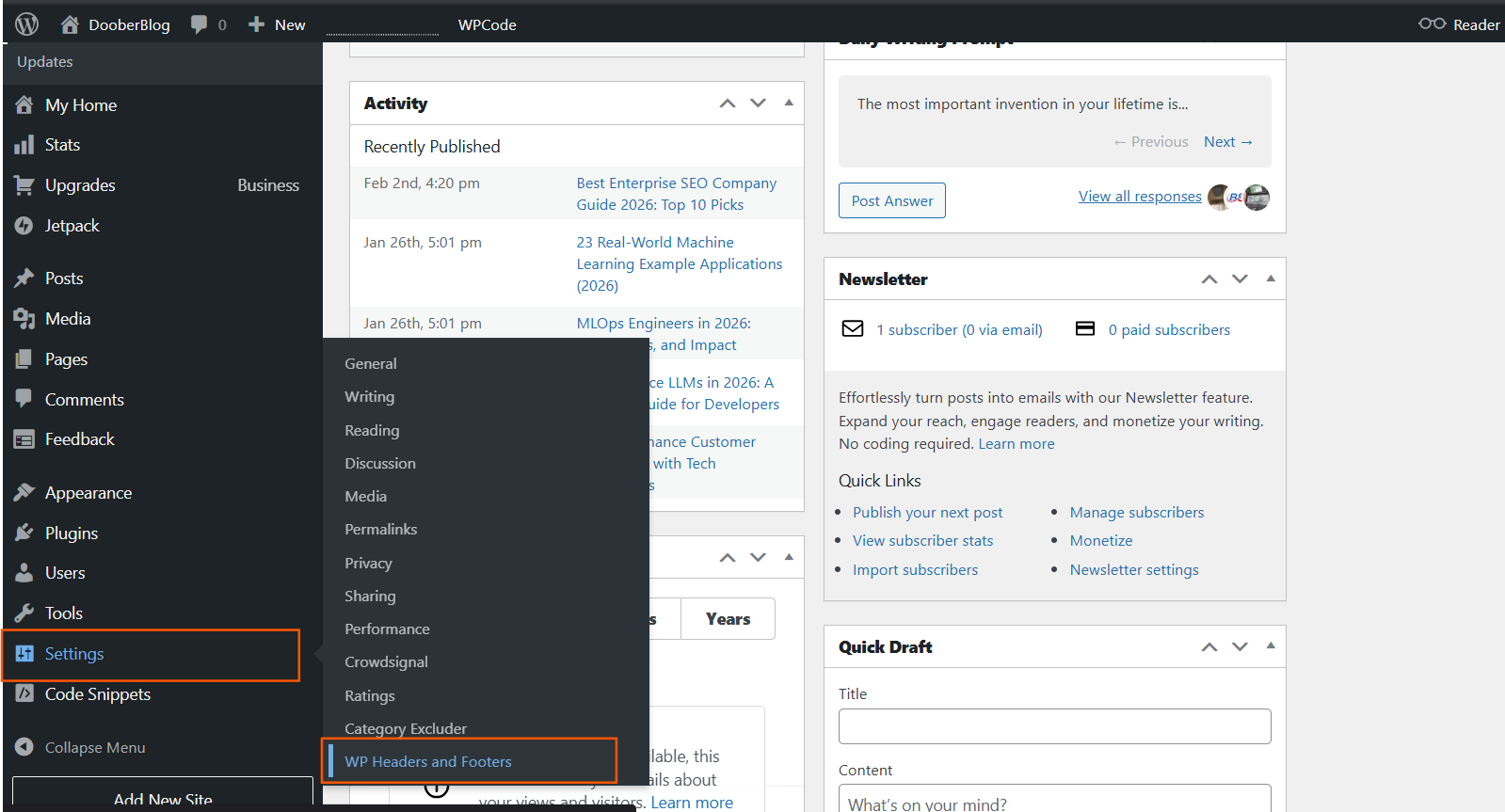Open Crowdsignal settings submenu item
This screenshot has width=1505, height=812.
click(x=386, y=661)
